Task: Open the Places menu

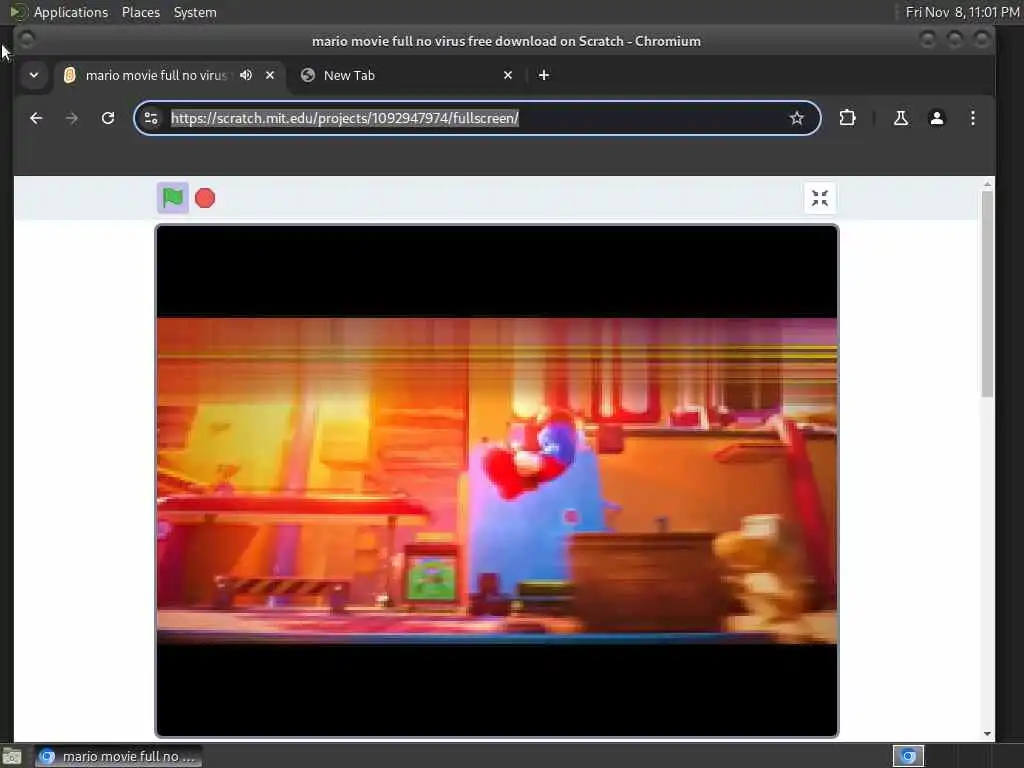Action: tap(140, 12)
